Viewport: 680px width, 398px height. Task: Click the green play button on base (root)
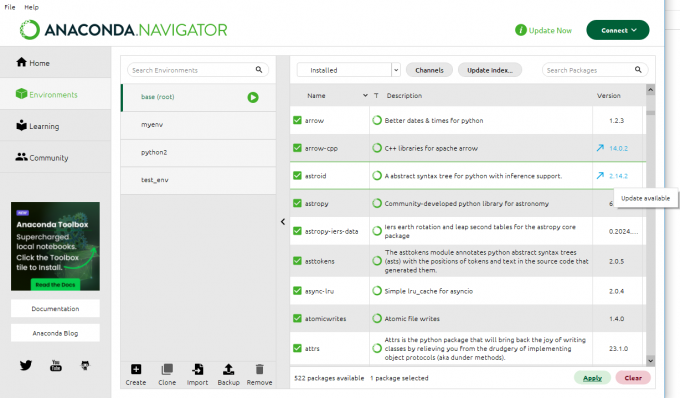253,97
